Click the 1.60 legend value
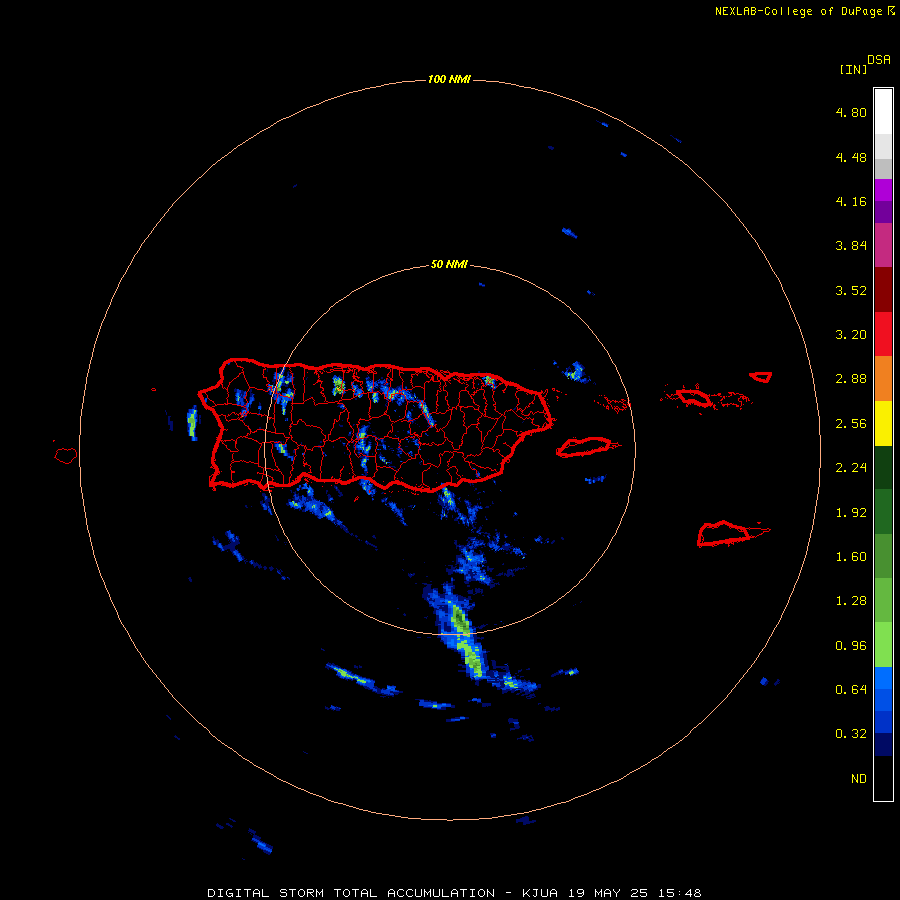900x900 pixels. pyautogui.click(x=851, y=557)
